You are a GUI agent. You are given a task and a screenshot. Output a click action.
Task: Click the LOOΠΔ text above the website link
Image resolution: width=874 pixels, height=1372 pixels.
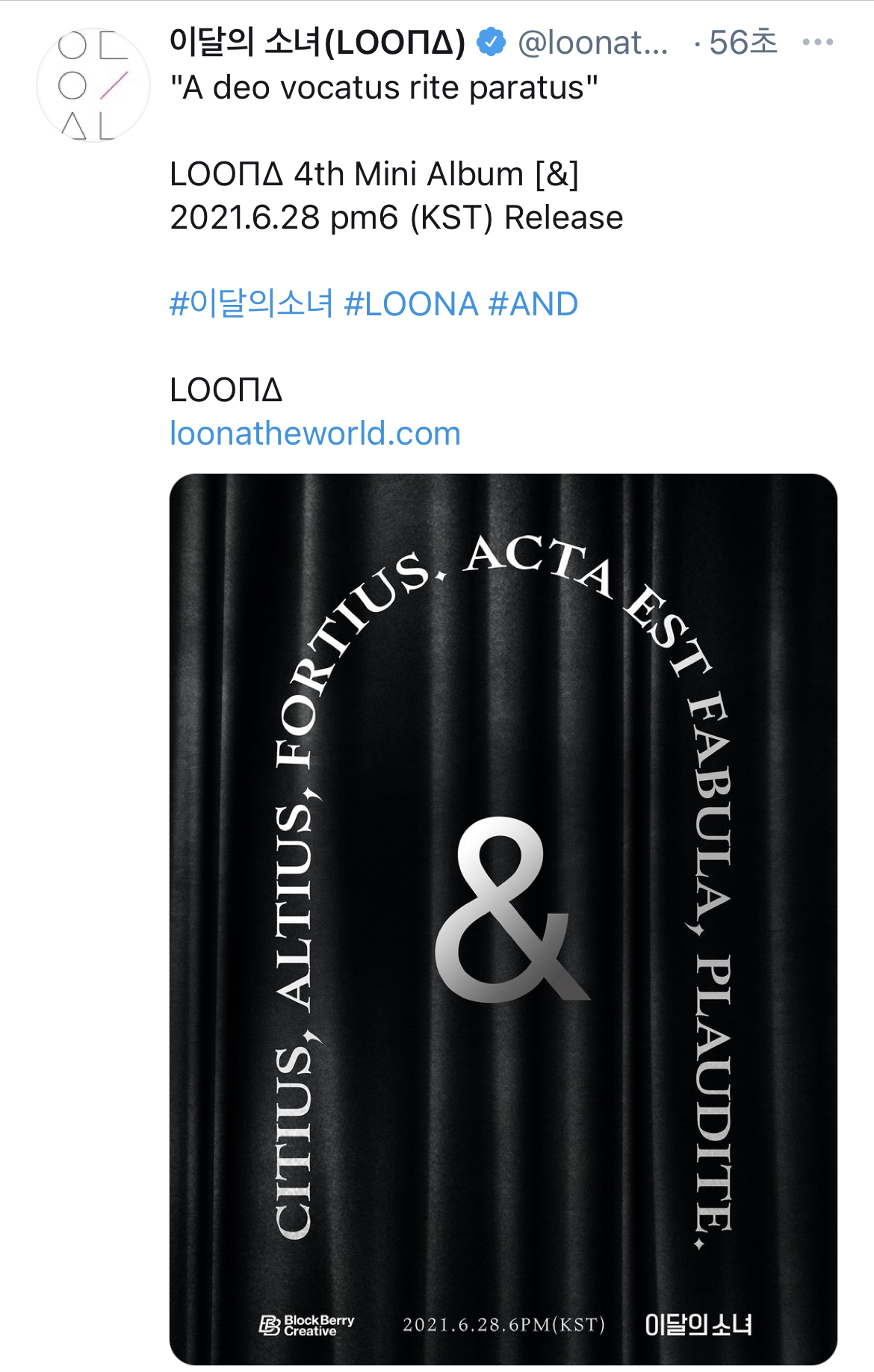point(226,390)
